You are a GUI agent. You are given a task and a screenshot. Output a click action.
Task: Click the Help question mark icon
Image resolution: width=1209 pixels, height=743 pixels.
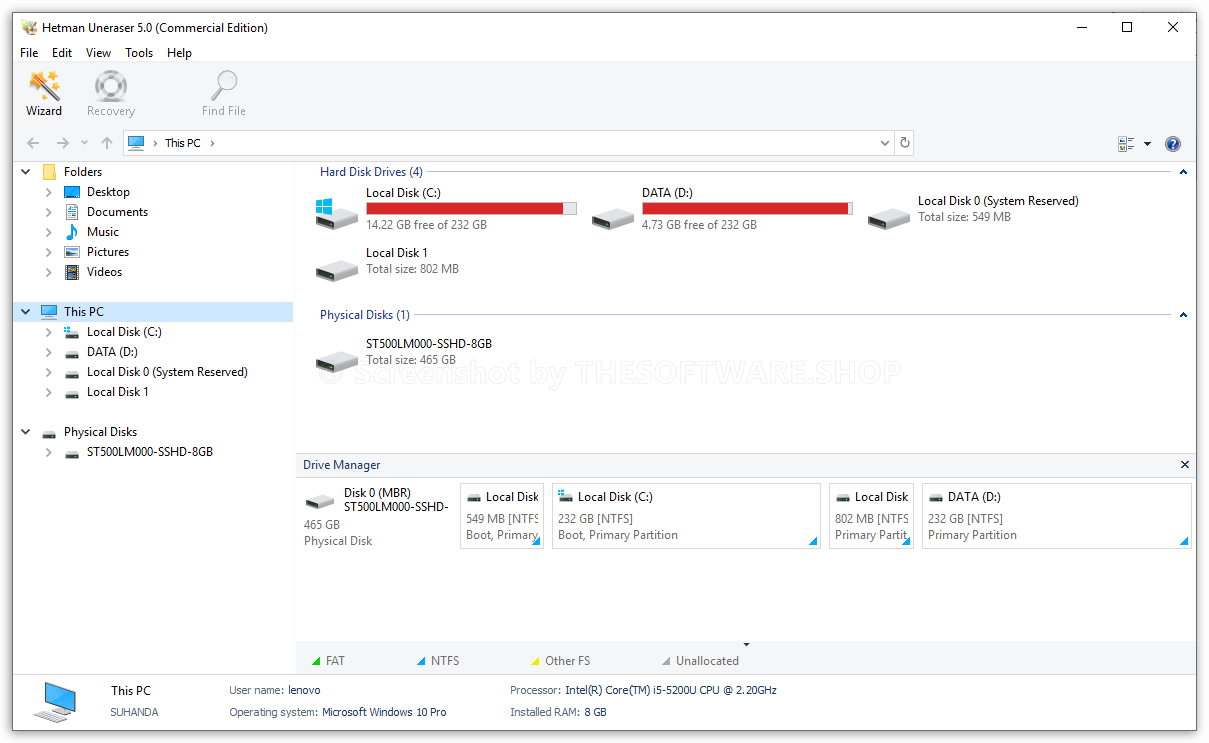[x=1172, y=143]
